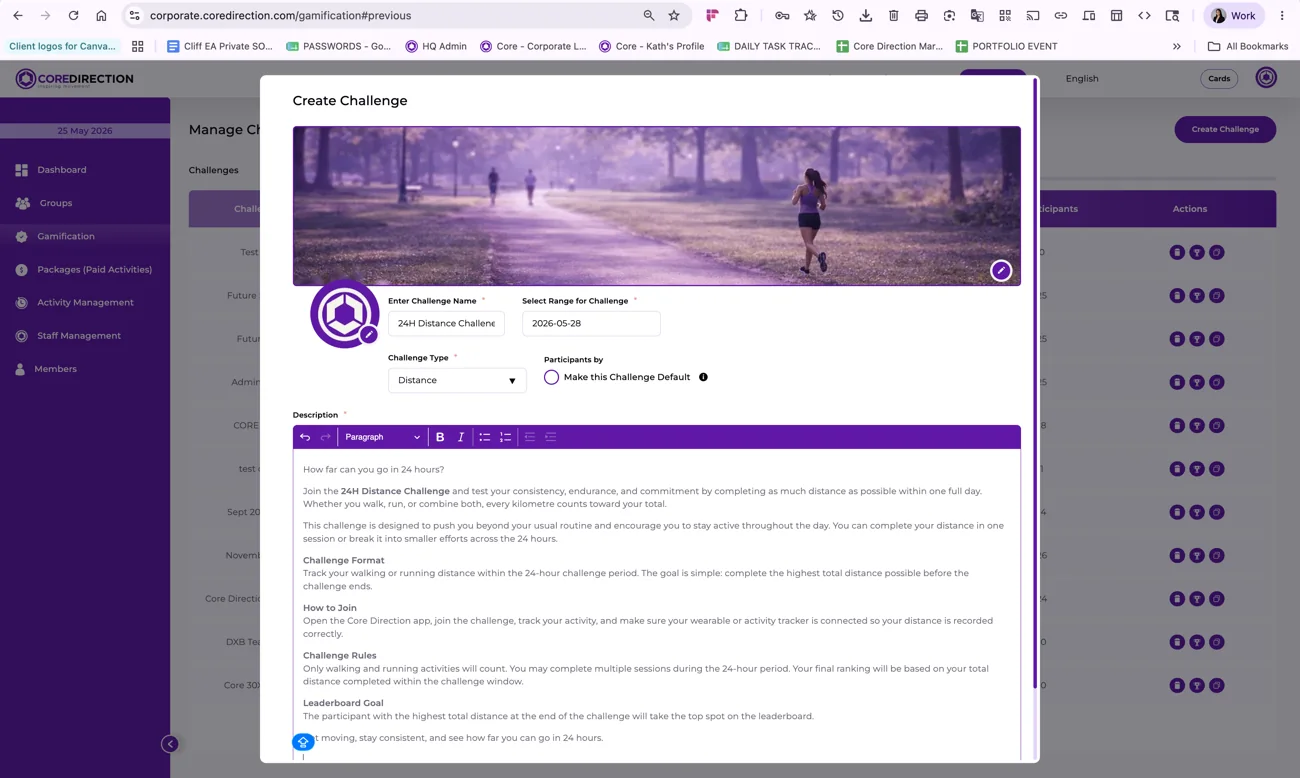Edit the challenge logo with pencil icon
Image resolution: width=1300 pixels, height=778 pixels.
pyautogui.click(x=369, y=335)
